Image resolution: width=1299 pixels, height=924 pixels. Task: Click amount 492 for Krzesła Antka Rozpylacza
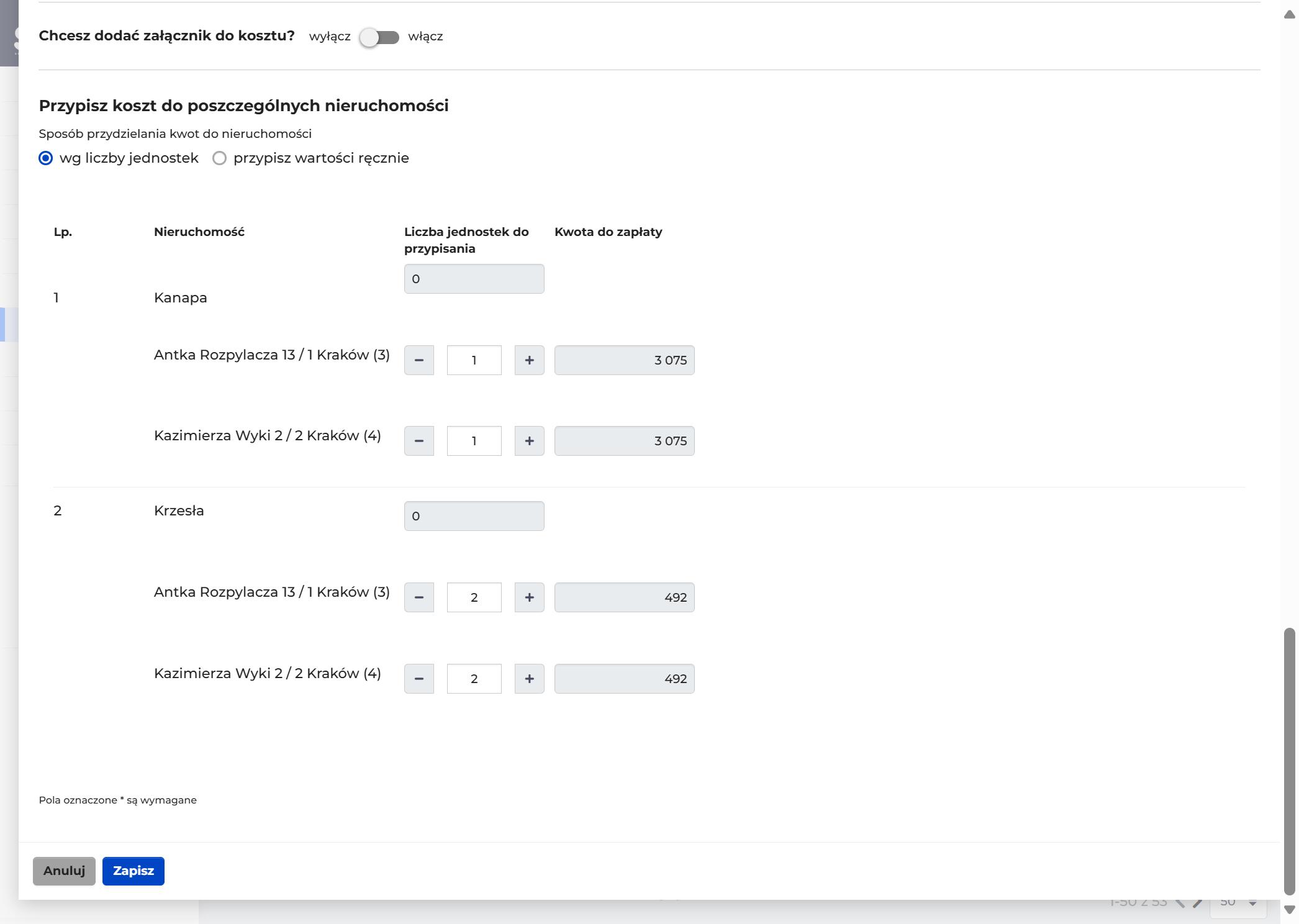(x=625, y=597)
